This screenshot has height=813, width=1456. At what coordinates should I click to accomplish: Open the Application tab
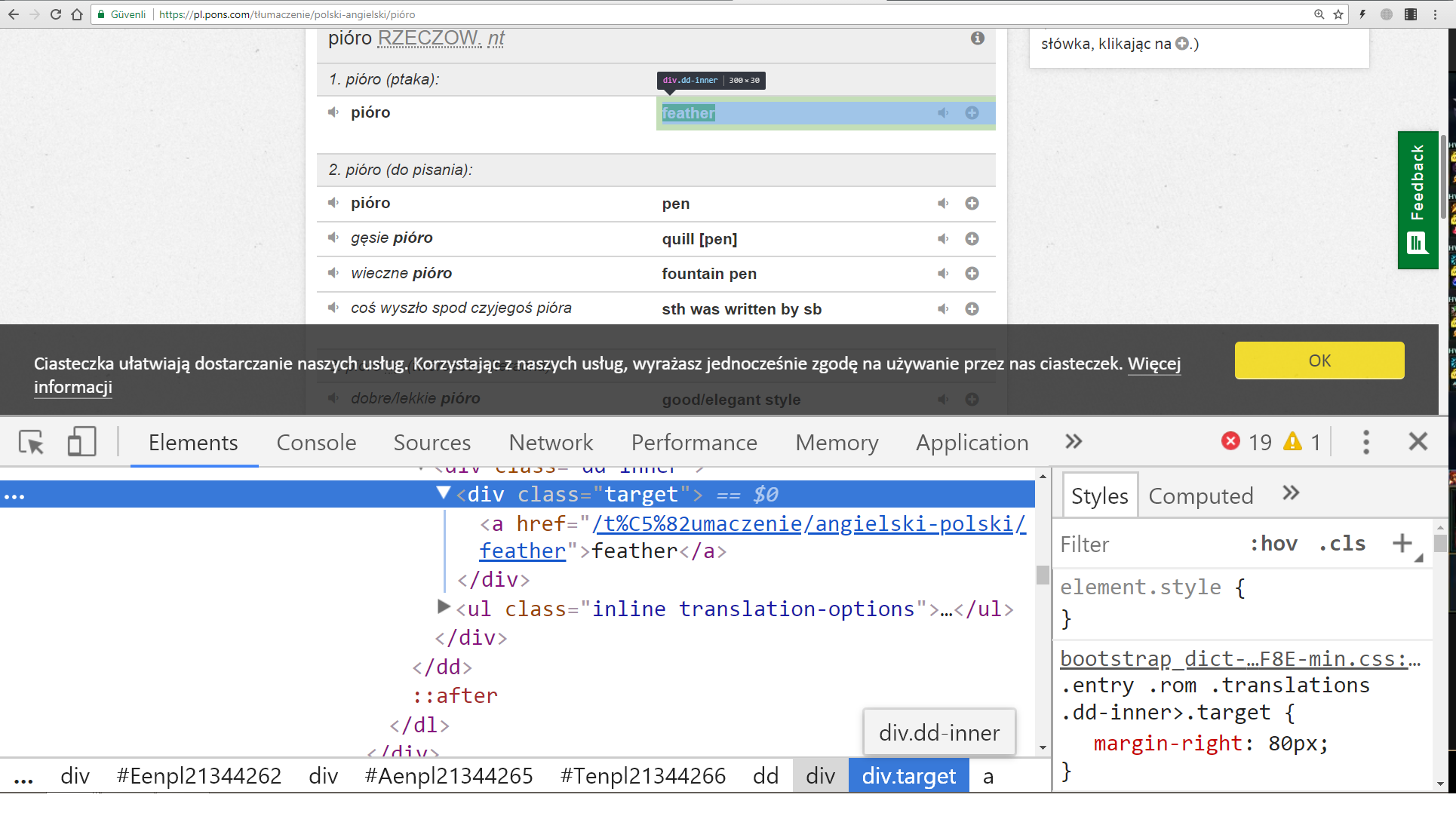[x=972, y=443]
